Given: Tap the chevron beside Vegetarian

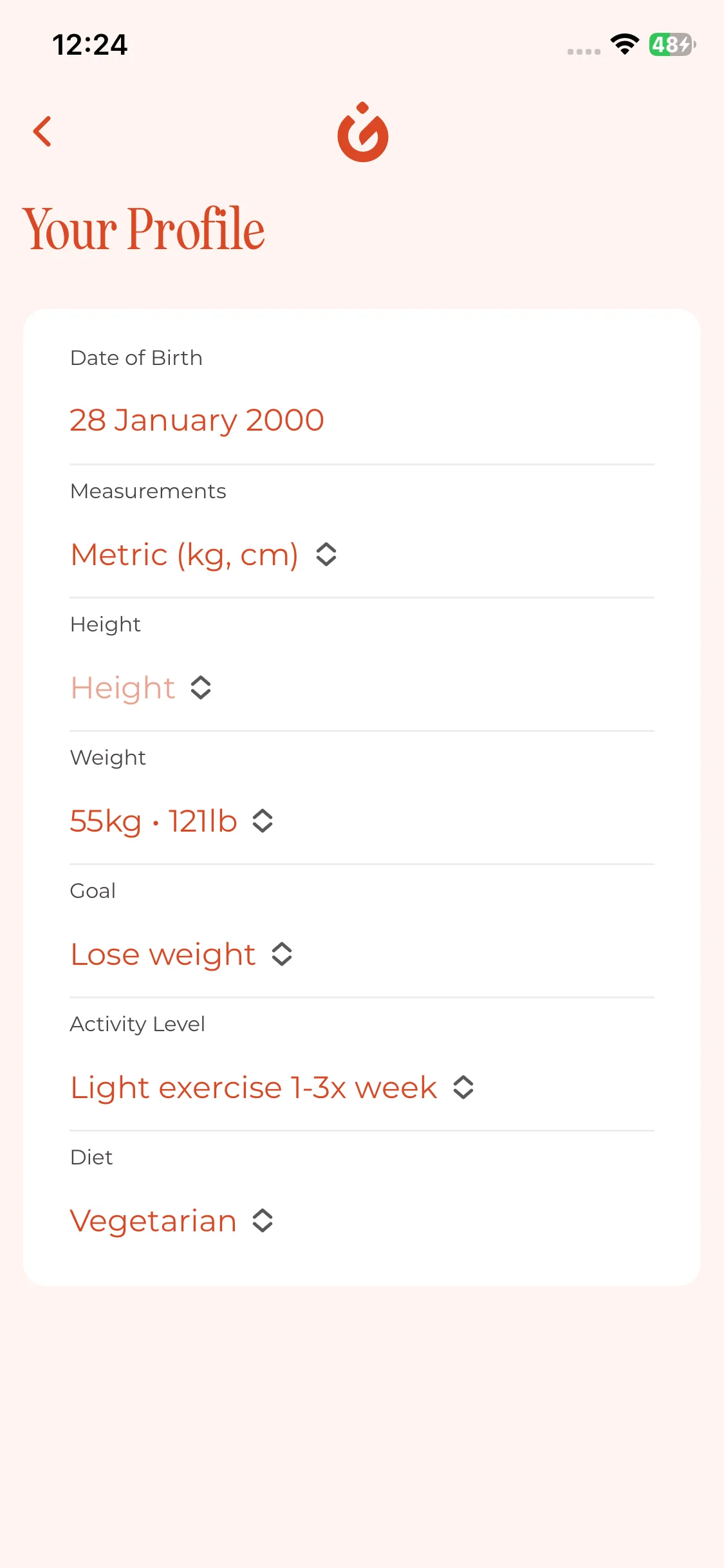Looking at the screenshot, I should (263, 1221).
